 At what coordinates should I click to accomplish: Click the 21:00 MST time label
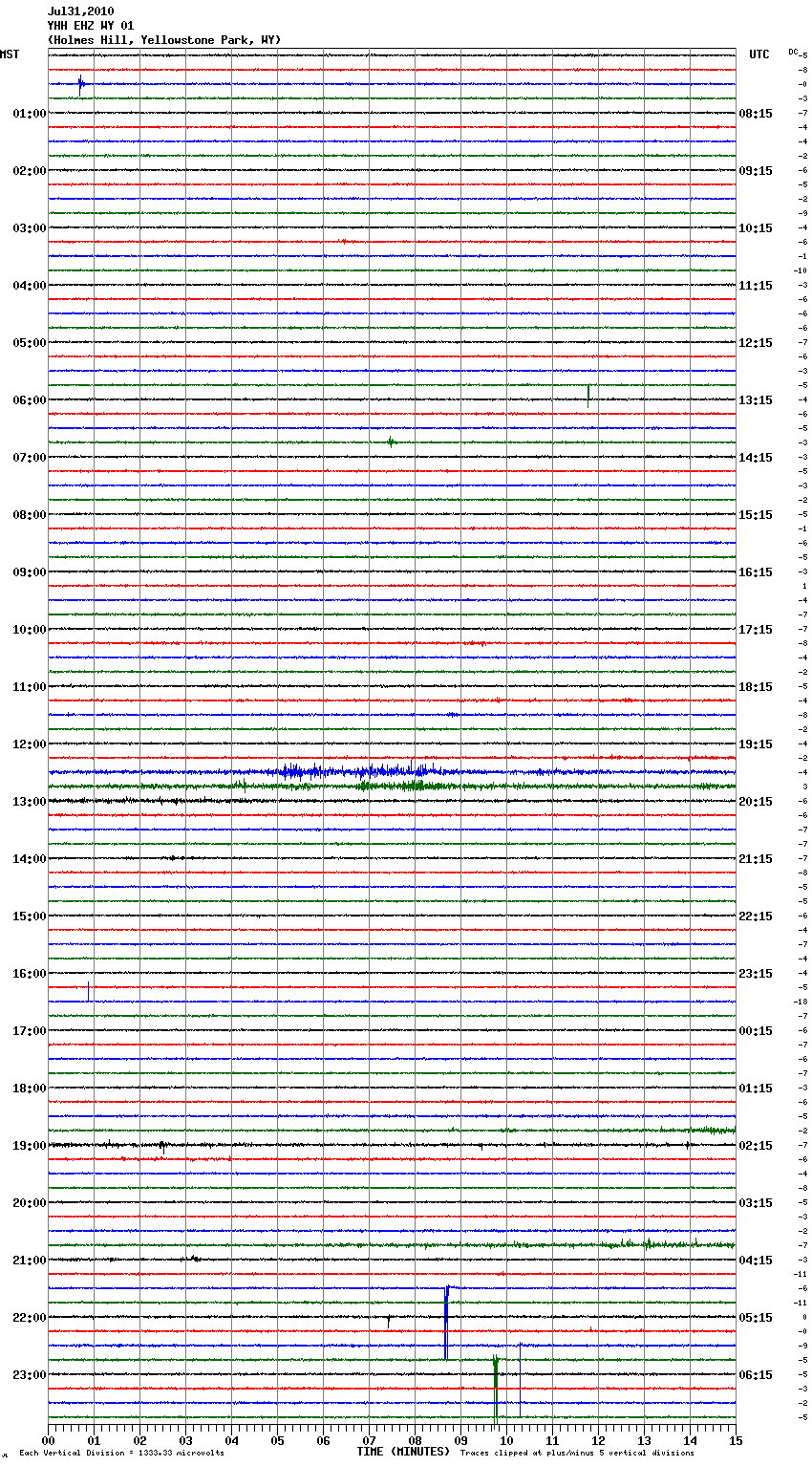coord(29,1261)
